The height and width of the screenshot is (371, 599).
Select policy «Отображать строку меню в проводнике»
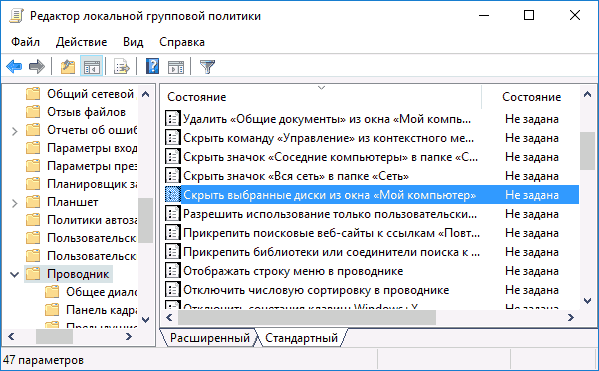pos(293,271)
